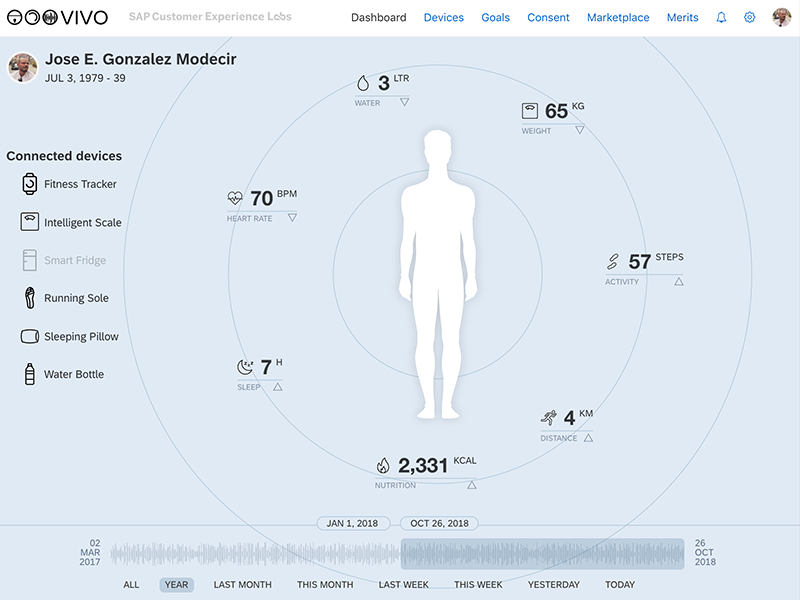Select the Intelligent Scale icon
This screenshot has width=800, height=600.
click(x=30, y=222)
